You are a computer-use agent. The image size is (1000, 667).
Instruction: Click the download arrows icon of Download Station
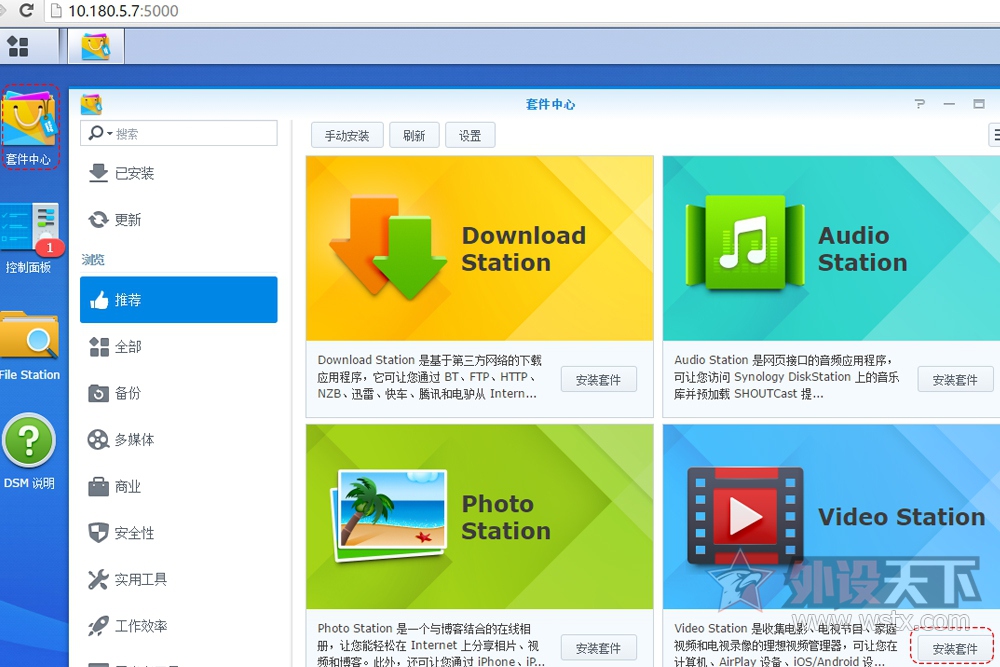388,249
